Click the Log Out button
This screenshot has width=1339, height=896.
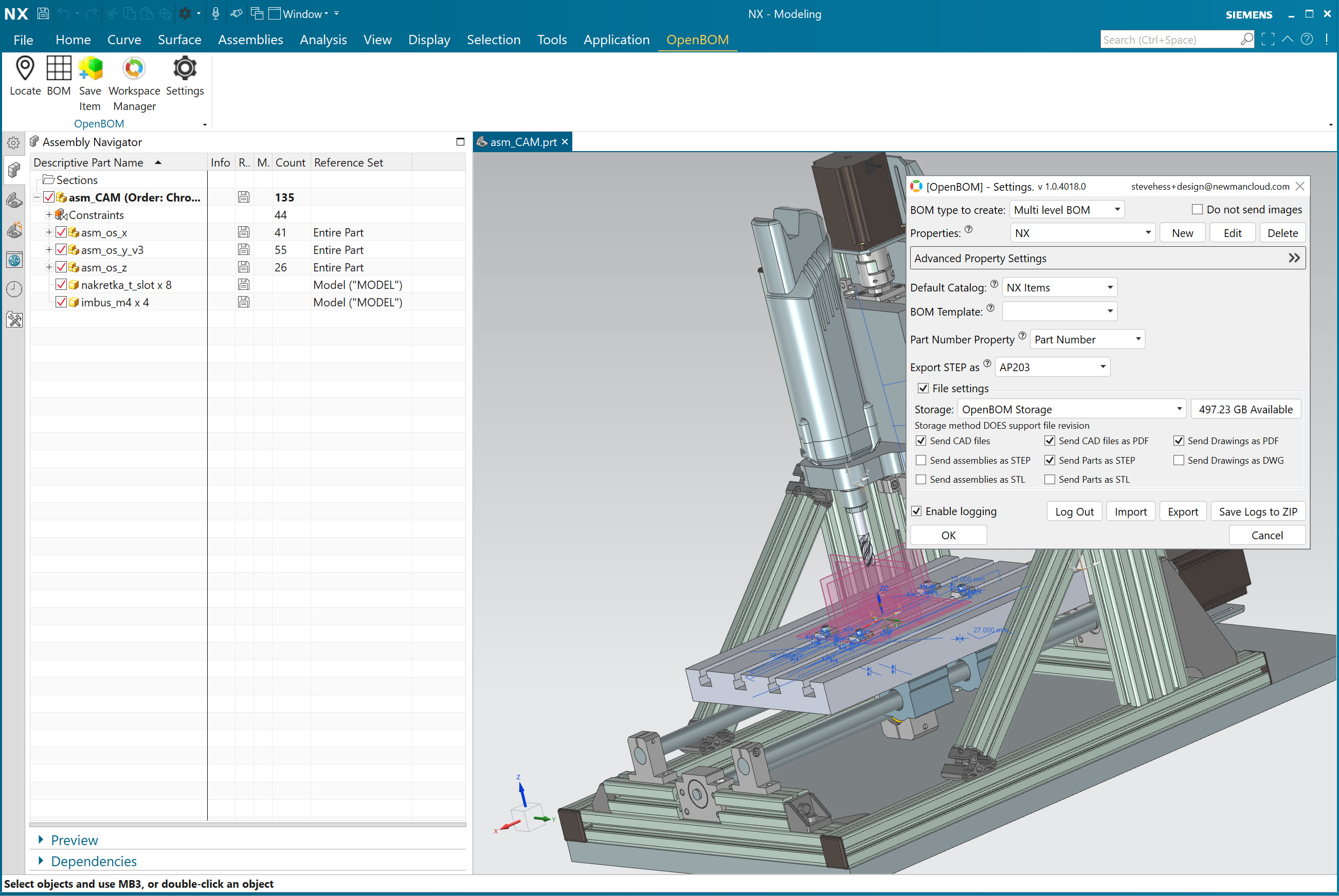(1074, 511)
